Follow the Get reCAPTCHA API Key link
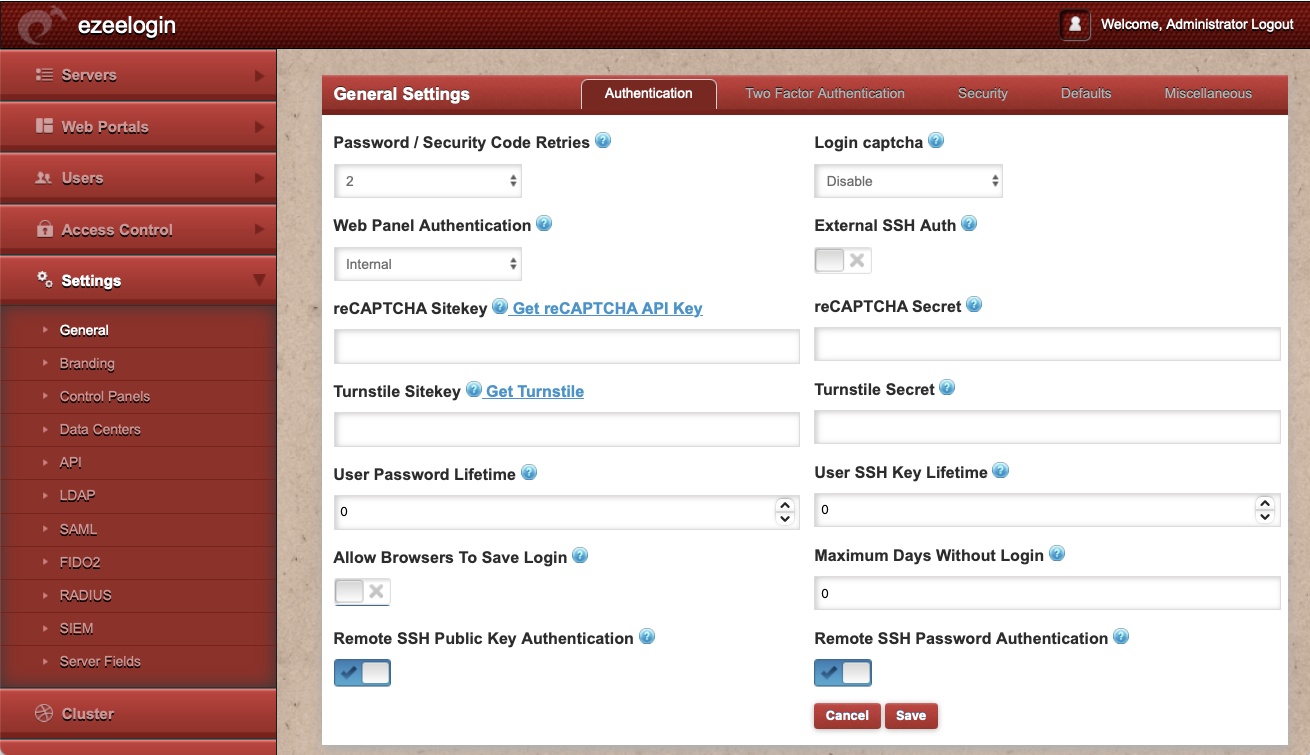The image size is (1310, 755). (x=607, y=308)
